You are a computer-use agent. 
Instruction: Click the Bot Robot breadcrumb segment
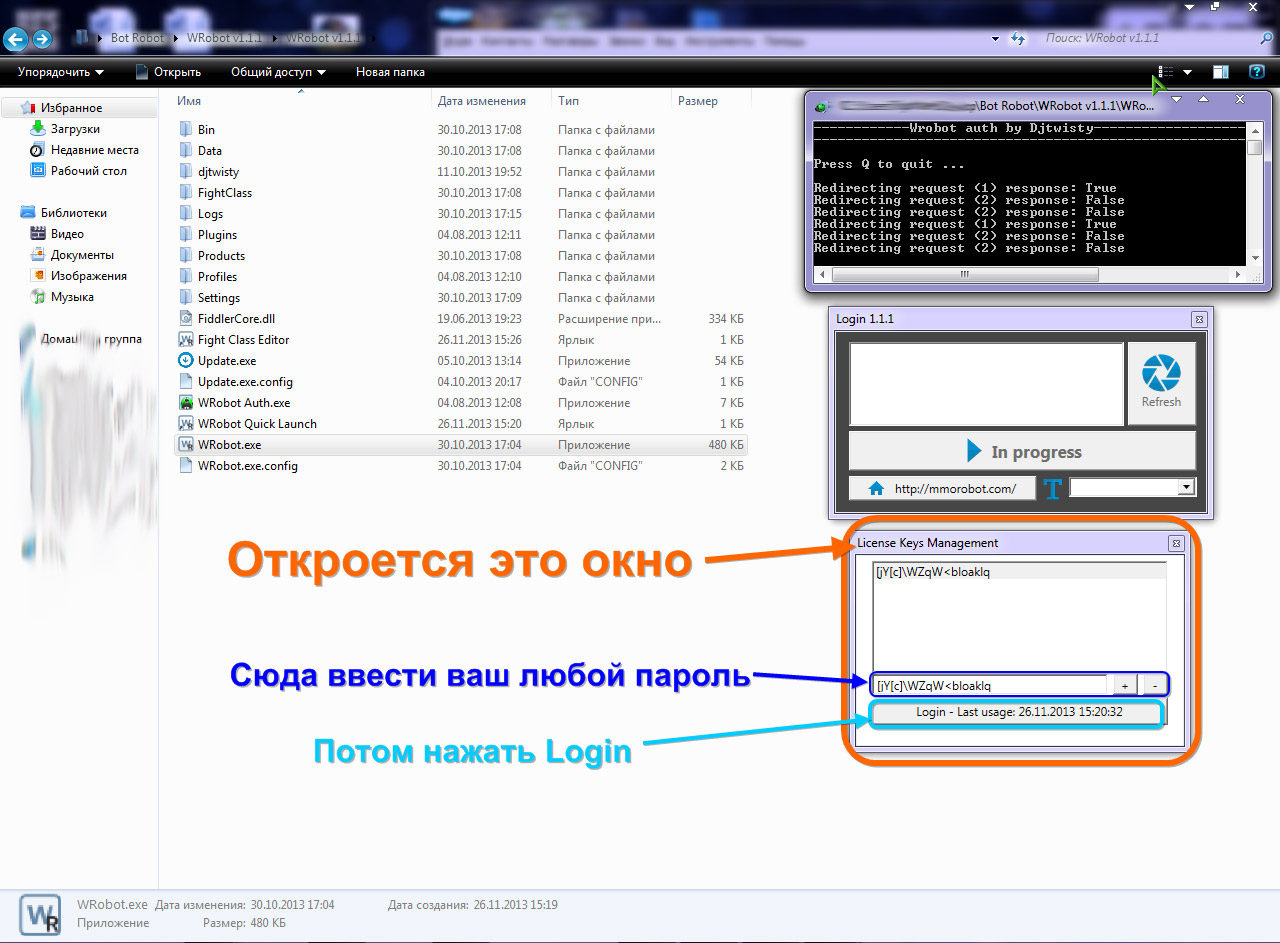point(136,38)
